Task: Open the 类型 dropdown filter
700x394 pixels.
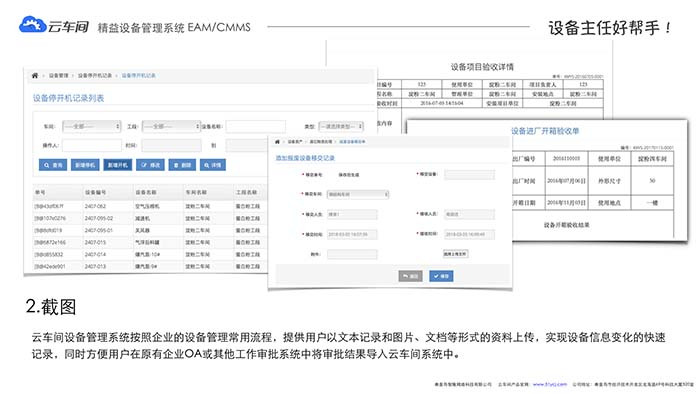Action: pos(341,126)
